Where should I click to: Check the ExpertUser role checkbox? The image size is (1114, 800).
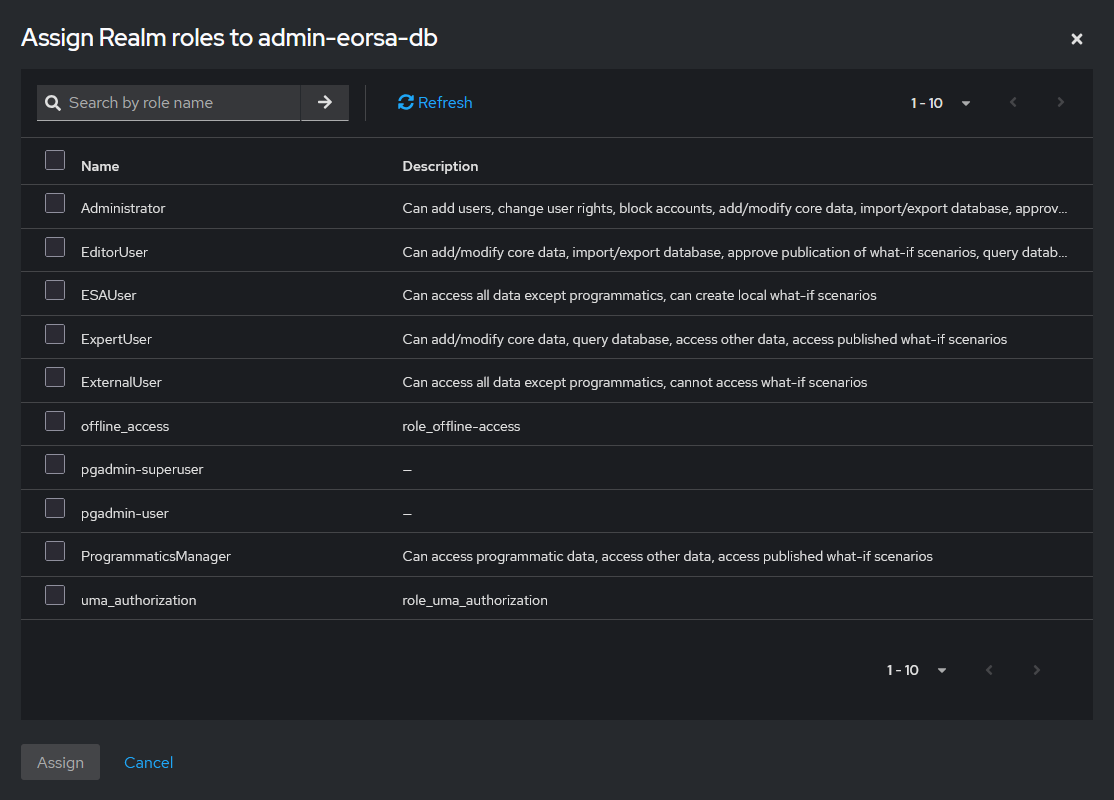(x=55, y=335)
